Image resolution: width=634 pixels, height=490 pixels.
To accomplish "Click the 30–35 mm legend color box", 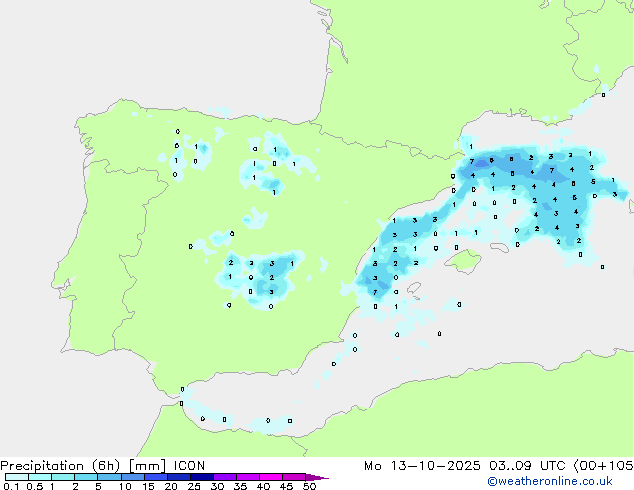I will pos(224,477).
